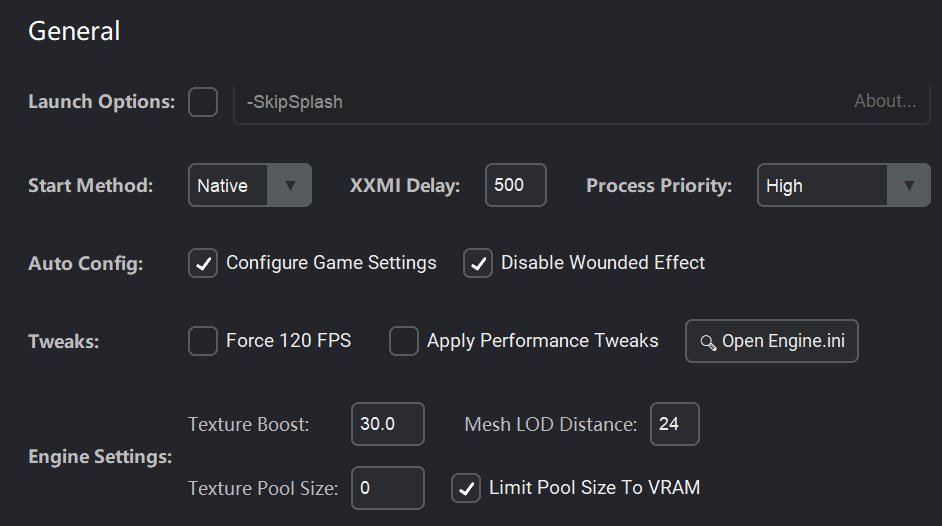Focus the Launch Options text field
Image resolution: width=942 pixels, height=526 pixels.
(x=540, y=102)
